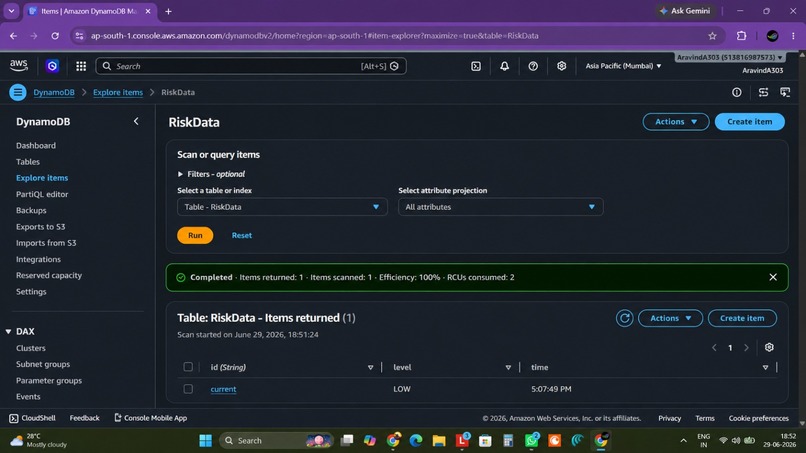Launch CloudShell from the top navigation icon
The width and height of the screenshot is (806, 453).
tap(476, 66)
